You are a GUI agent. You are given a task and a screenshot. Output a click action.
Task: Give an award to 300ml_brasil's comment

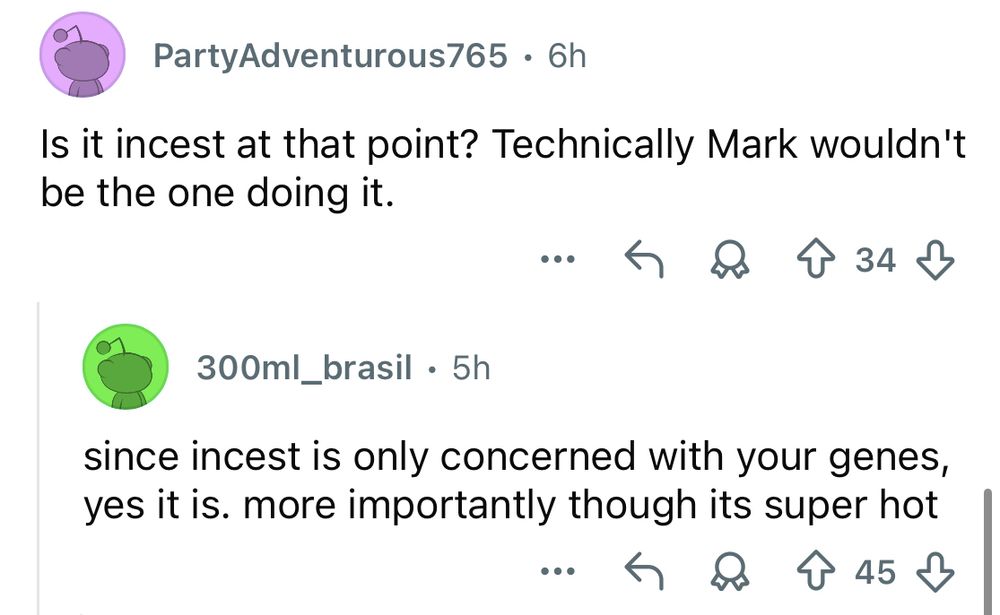pyautogui.click(x=730, y=572)
